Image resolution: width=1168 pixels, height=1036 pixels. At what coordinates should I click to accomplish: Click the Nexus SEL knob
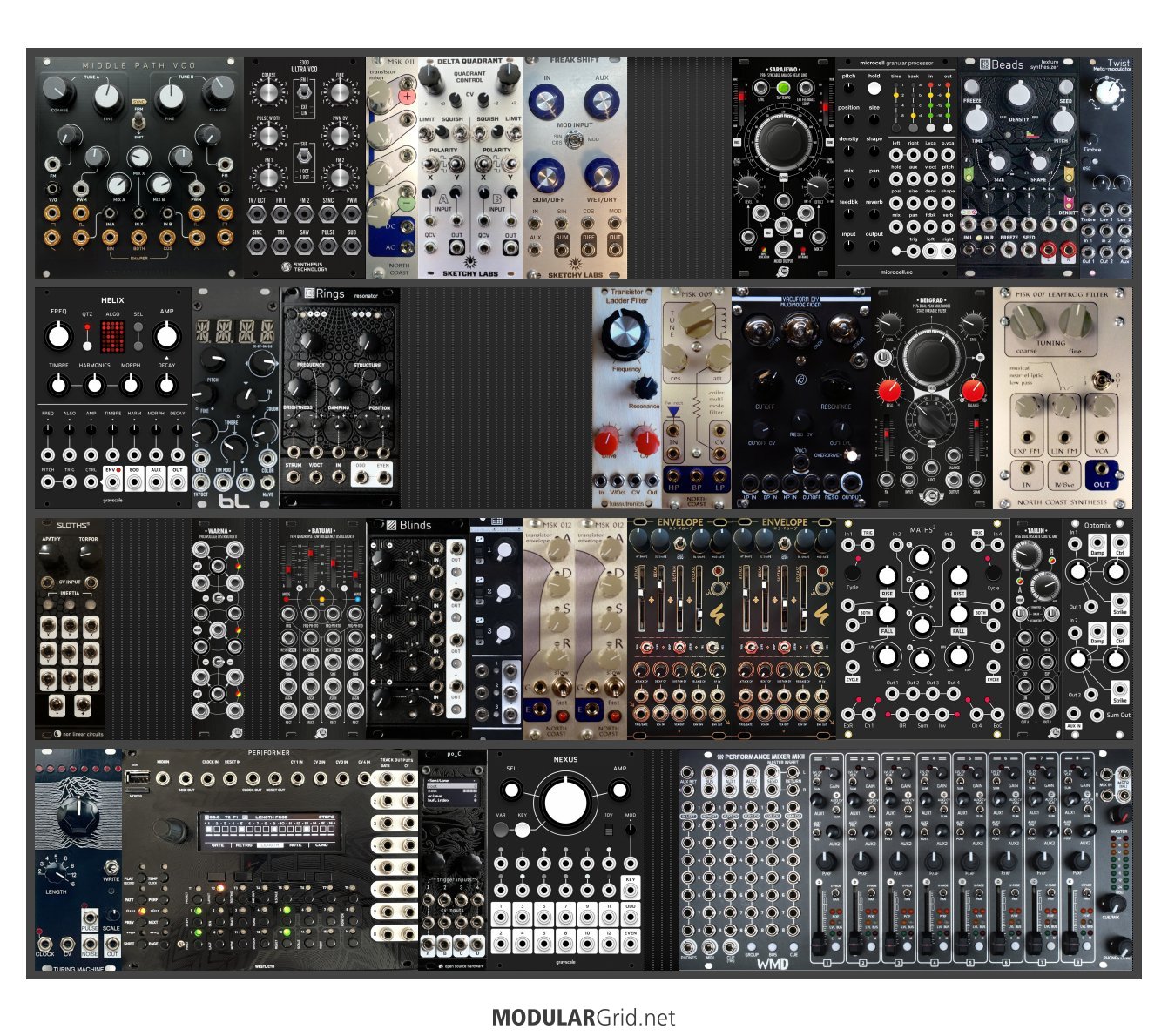point(511,790)
